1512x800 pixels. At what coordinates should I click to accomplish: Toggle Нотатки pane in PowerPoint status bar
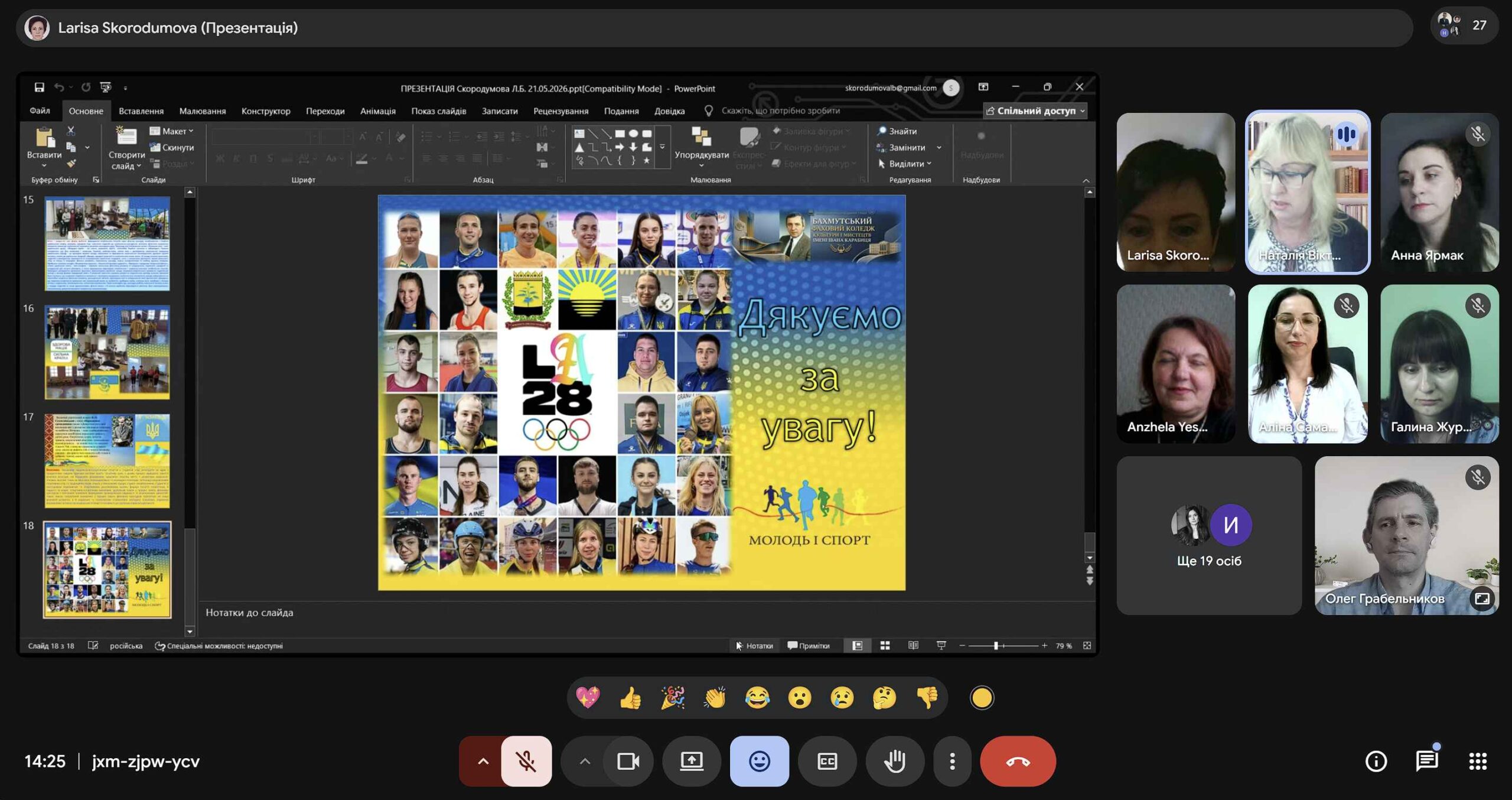click(x=754, y=645)
